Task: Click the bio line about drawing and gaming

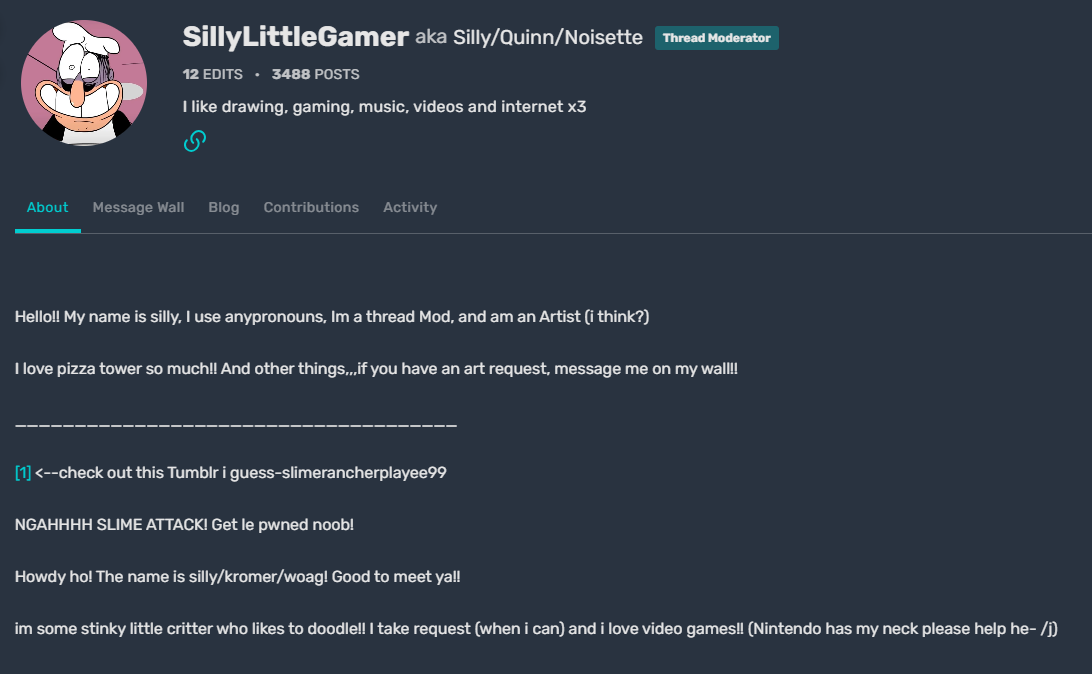Action: point(384,106)
